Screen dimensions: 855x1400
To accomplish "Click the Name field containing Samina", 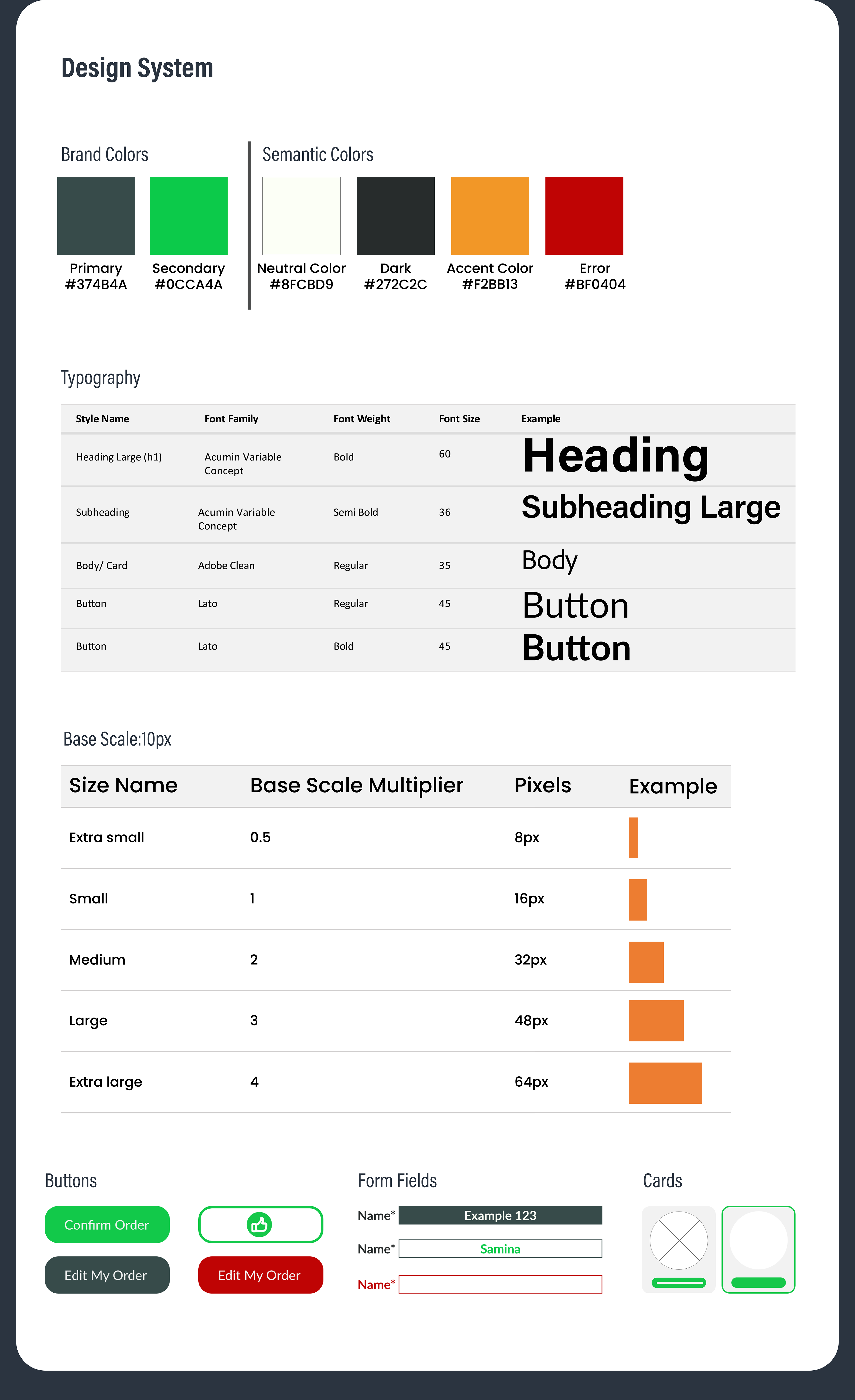I will coord(500,1249).
